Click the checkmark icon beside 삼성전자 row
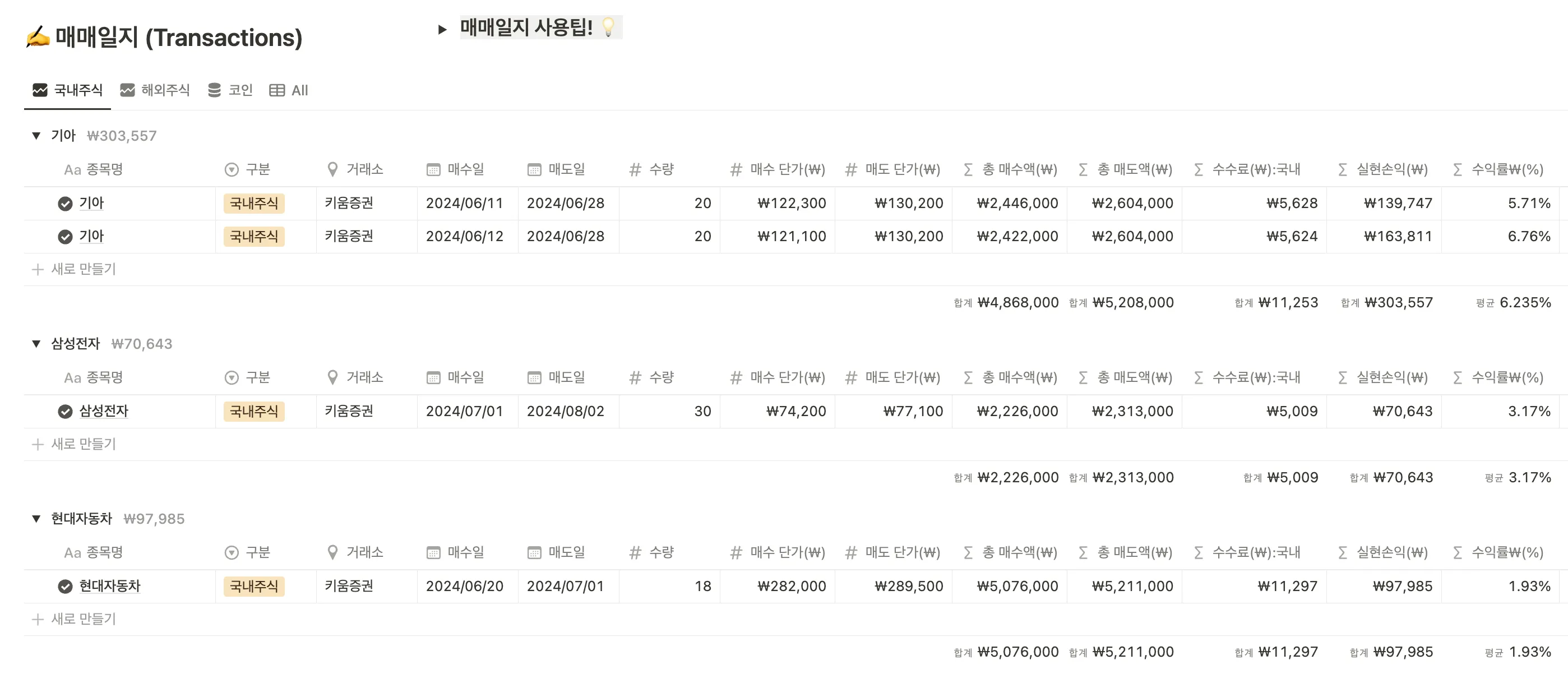1568x678 pixels. [x=66, y=411]
